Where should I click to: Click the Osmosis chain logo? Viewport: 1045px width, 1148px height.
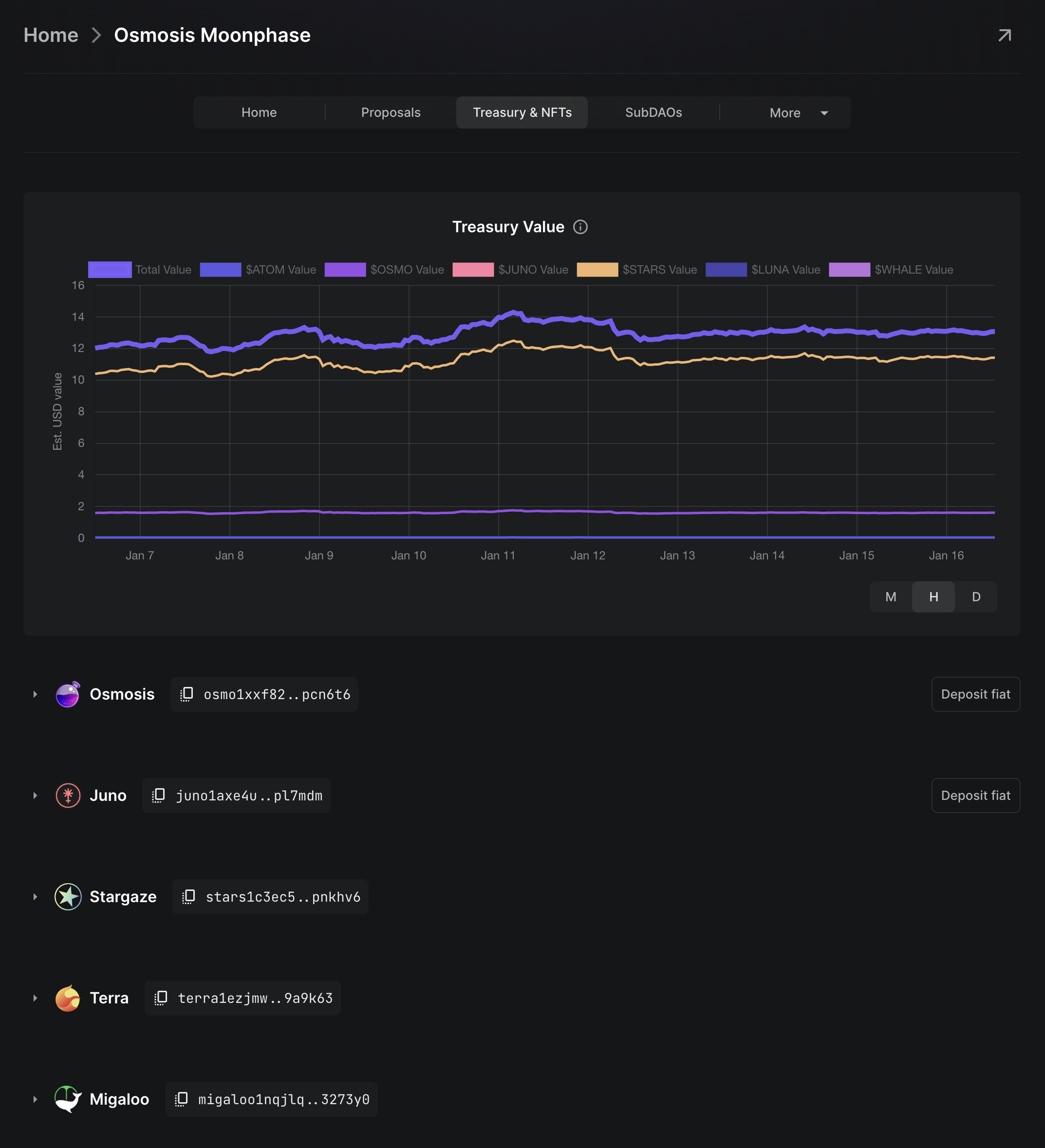[x=68, y=694]
